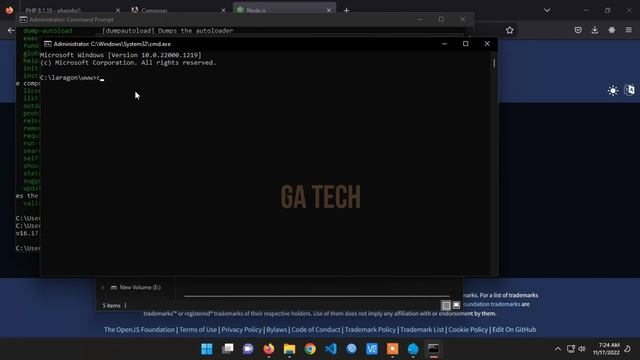Open the orange app in the taskbar
640x360 pixels.
[x=392, y=349]
